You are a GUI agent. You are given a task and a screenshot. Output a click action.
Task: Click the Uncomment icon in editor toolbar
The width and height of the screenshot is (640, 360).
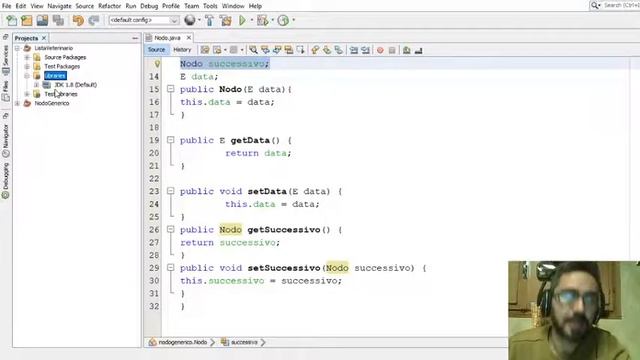pyautogui.click(x=418, y=50)
